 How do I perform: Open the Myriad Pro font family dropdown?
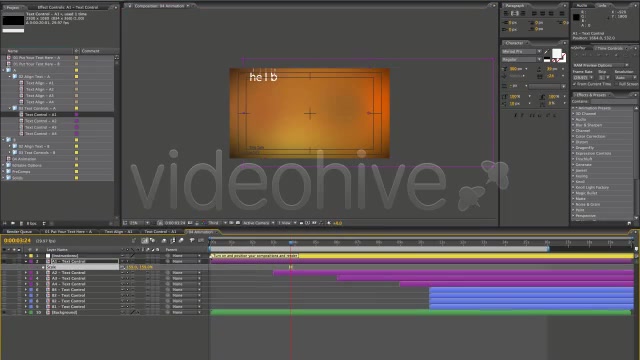(522, 51)
